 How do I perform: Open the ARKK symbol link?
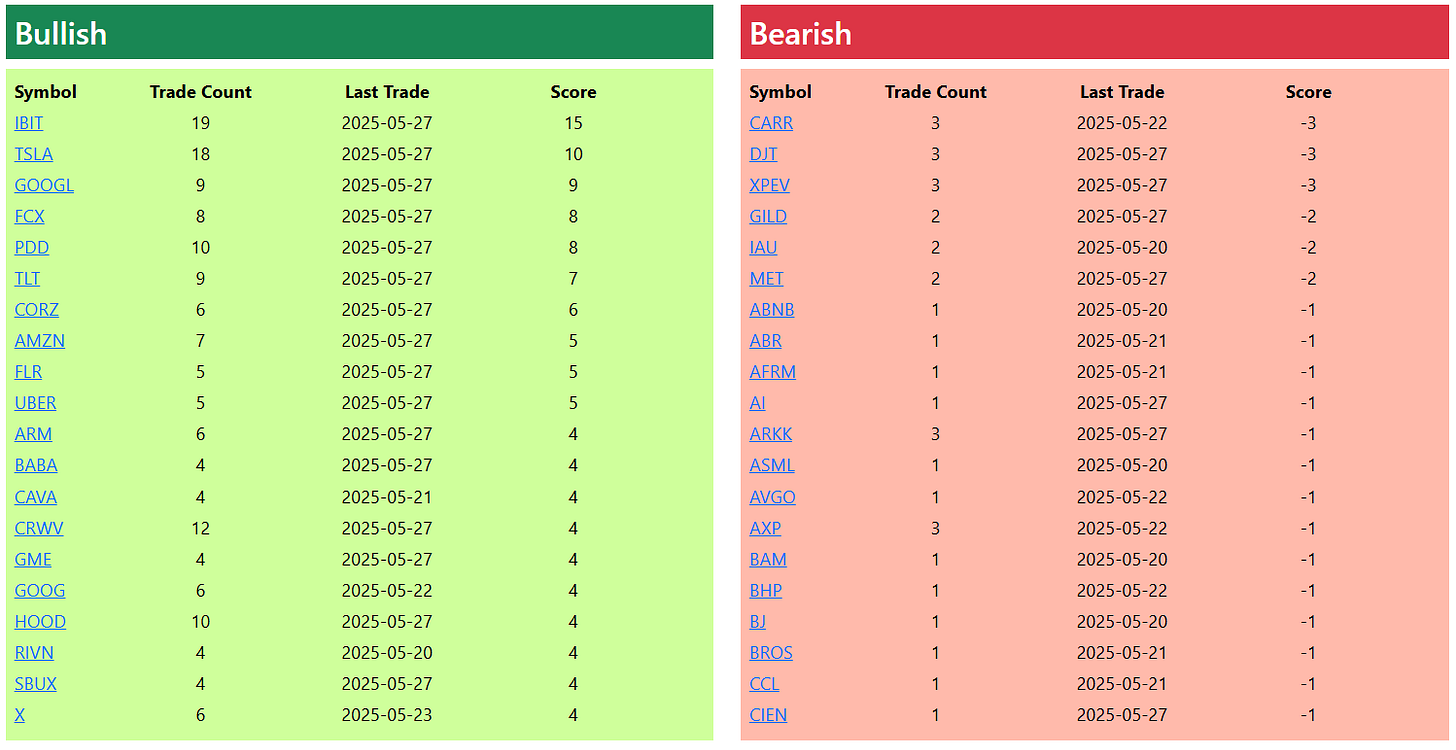coord(771,434)
